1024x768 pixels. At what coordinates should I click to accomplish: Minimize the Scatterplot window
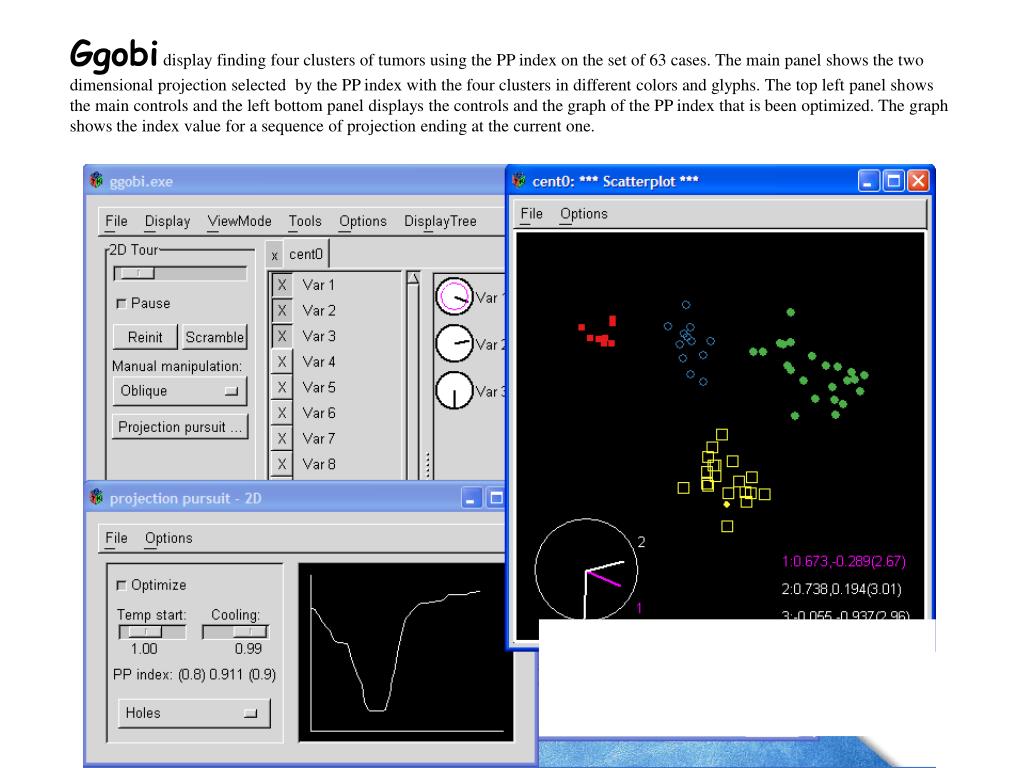pos(869,181)
